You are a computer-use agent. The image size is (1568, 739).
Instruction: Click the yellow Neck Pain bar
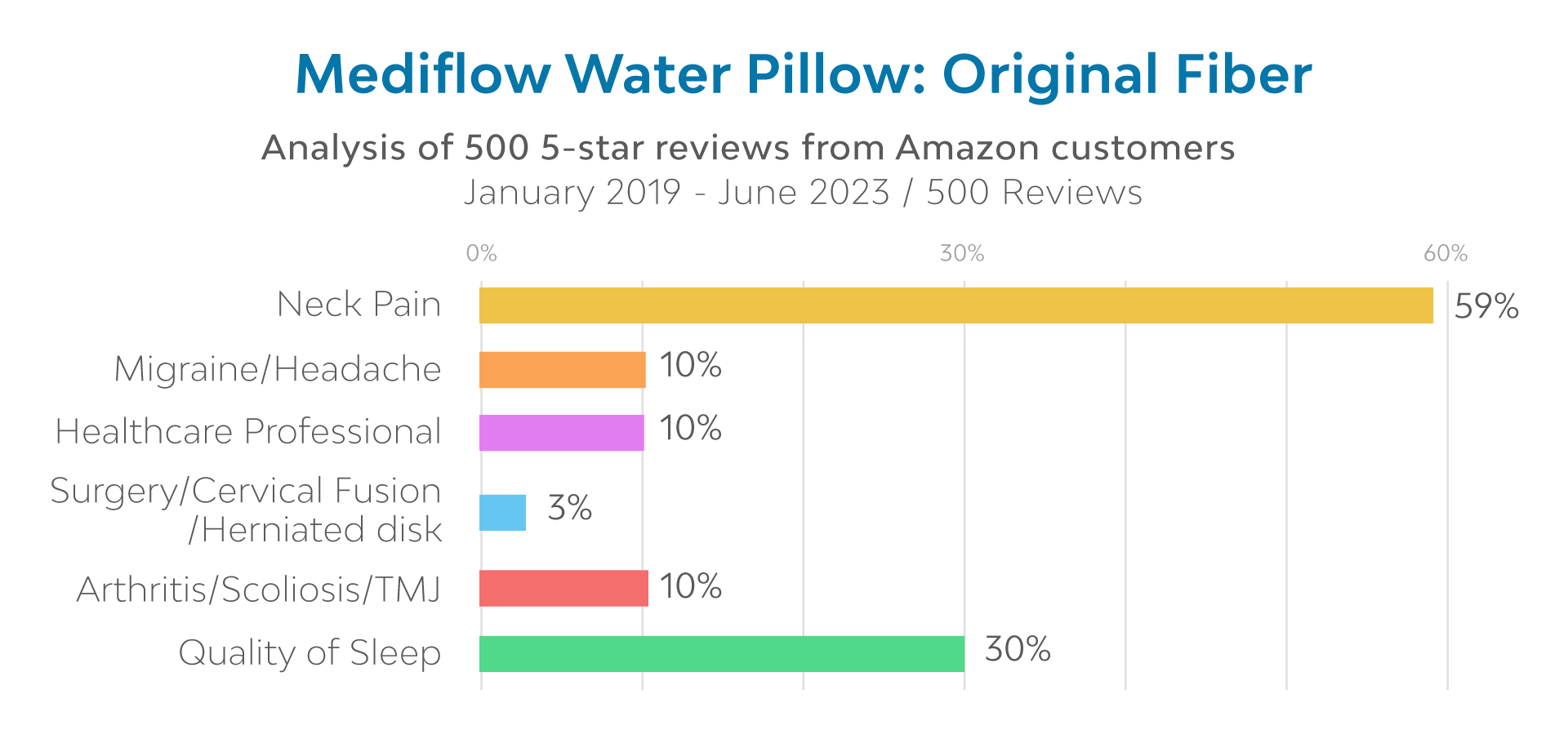(x=955, y=305)
